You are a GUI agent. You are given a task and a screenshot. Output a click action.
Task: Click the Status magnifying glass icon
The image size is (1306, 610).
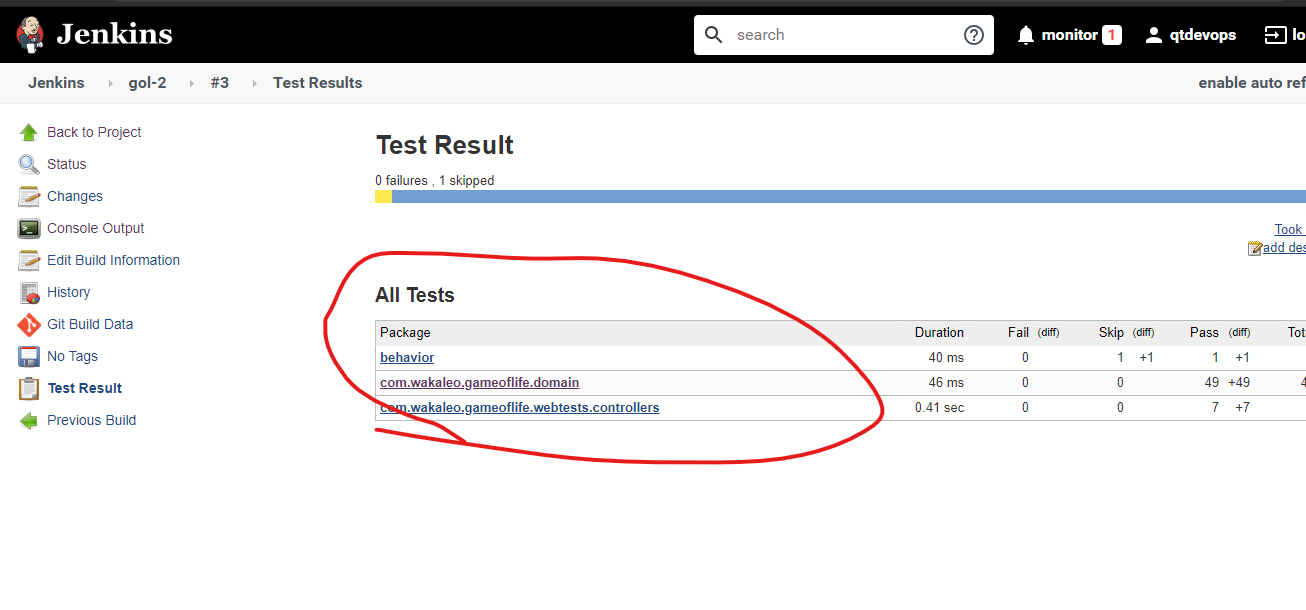point(29,164)
